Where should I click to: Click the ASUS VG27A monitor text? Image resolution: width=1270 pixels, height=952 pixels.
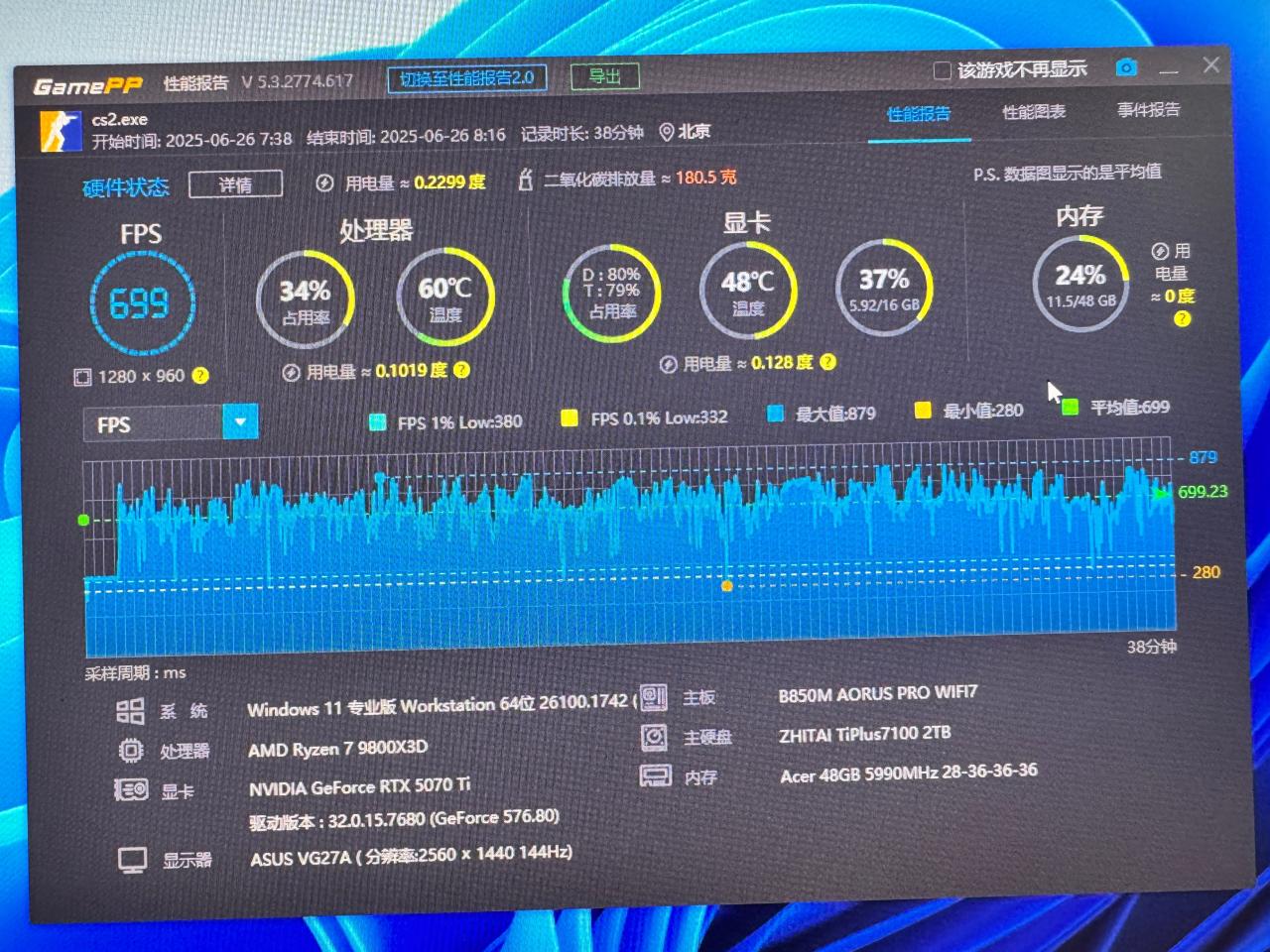pyautogui.click(x=411, y=856)
